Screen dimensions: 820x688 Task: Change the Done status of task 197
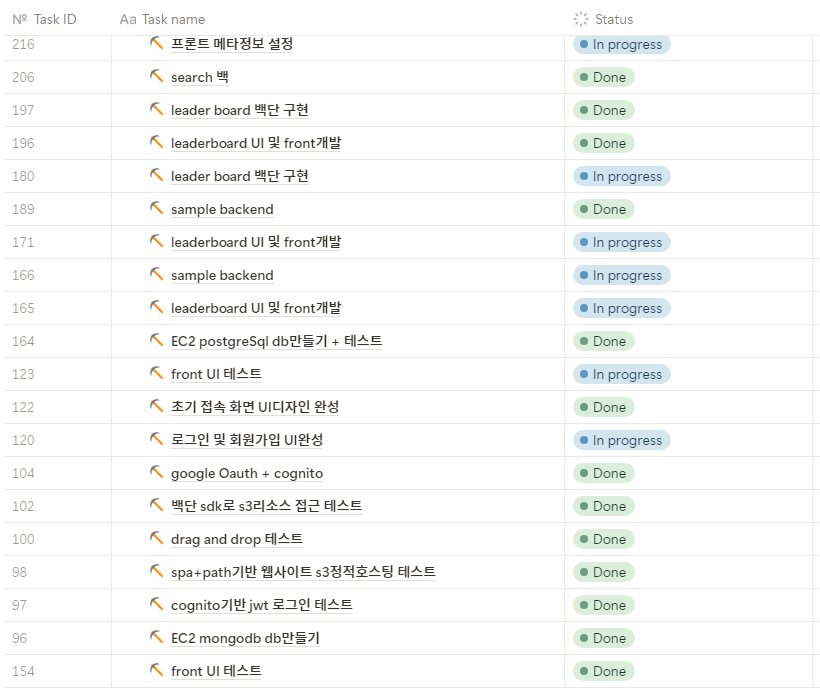pos(603,110)
